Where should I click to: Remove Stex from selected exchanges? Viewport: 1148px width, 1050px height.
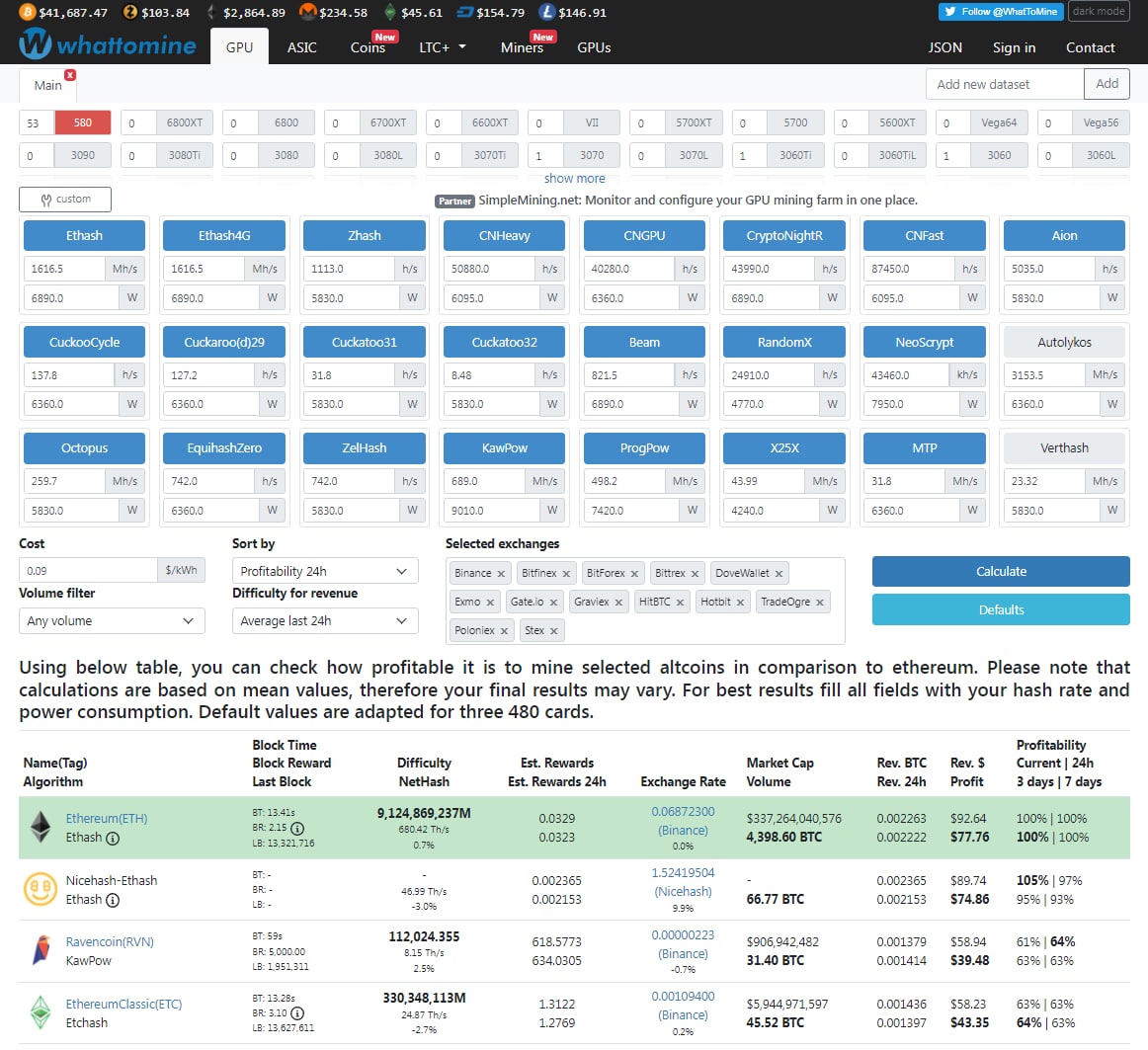[x=553, y=631]
